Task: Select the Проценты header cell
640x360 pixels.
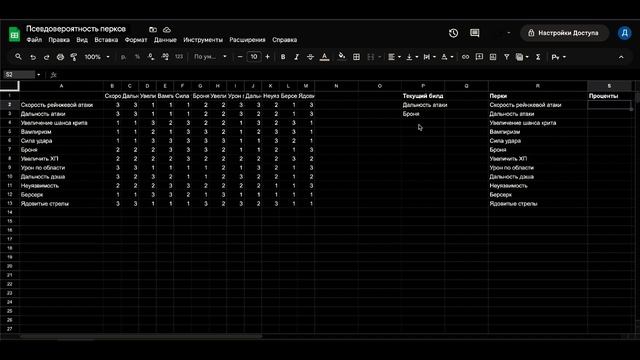Action: (609, 96)
